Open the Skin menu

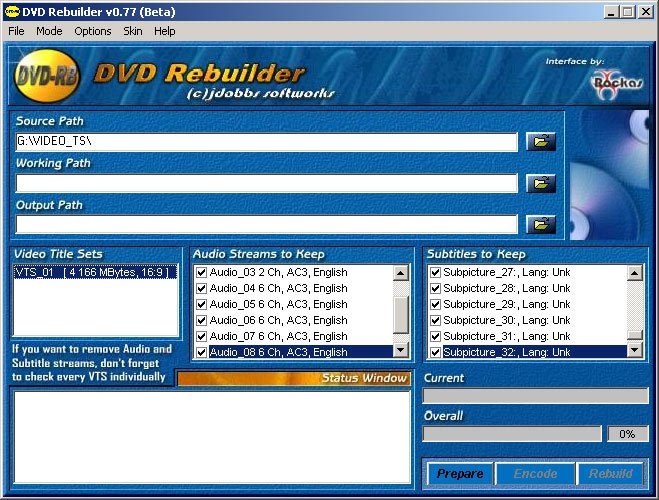tap(133, 31)
